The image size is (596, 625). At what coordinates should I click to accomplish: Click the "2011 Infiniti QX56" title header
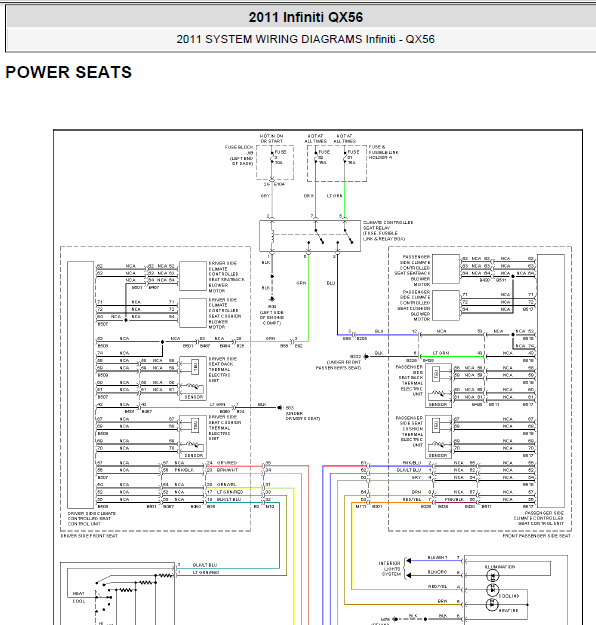[306, 18]
